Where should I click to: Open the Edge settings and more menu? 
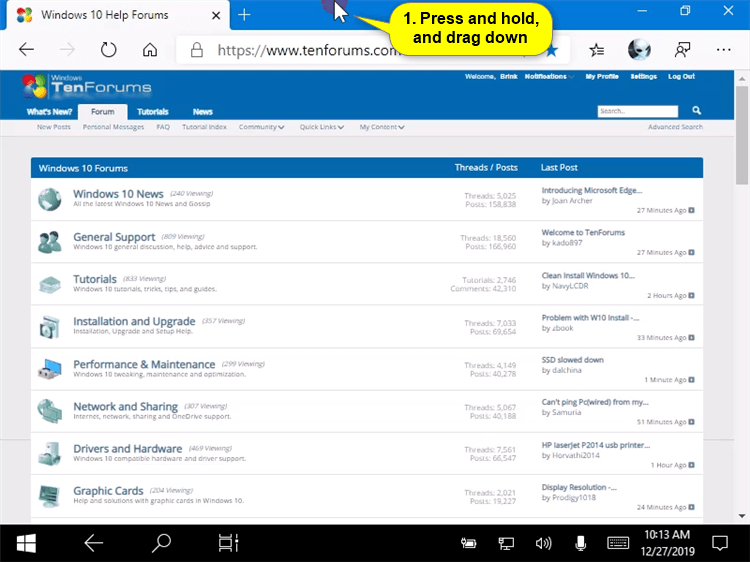724,49
